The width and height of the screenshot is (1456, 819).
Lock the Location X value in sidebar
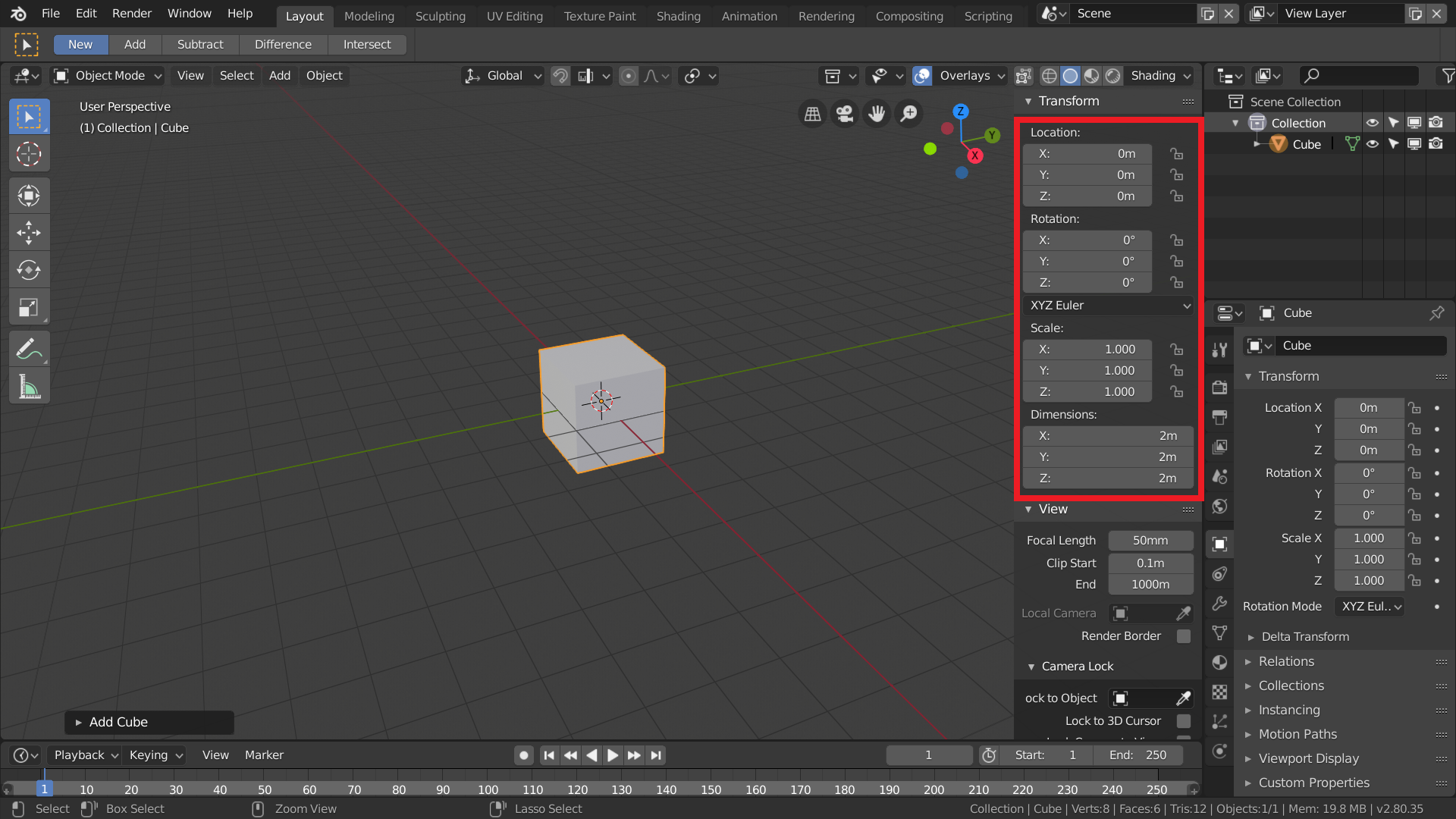[x=1176, y=154]
